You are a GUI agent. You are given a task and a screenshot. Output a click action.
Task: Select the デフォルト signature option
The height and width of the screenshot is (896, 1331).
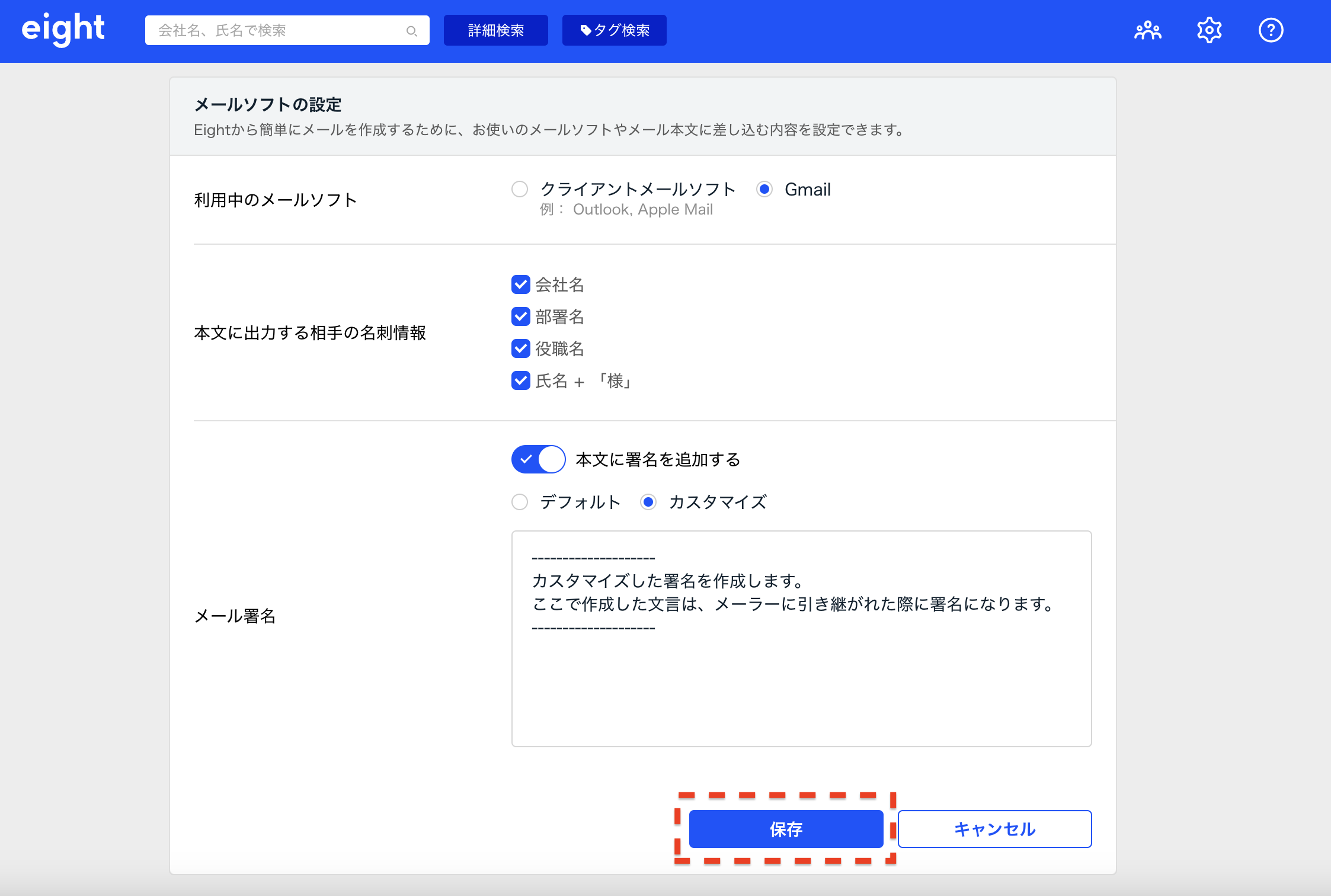[x=520, y=502]
